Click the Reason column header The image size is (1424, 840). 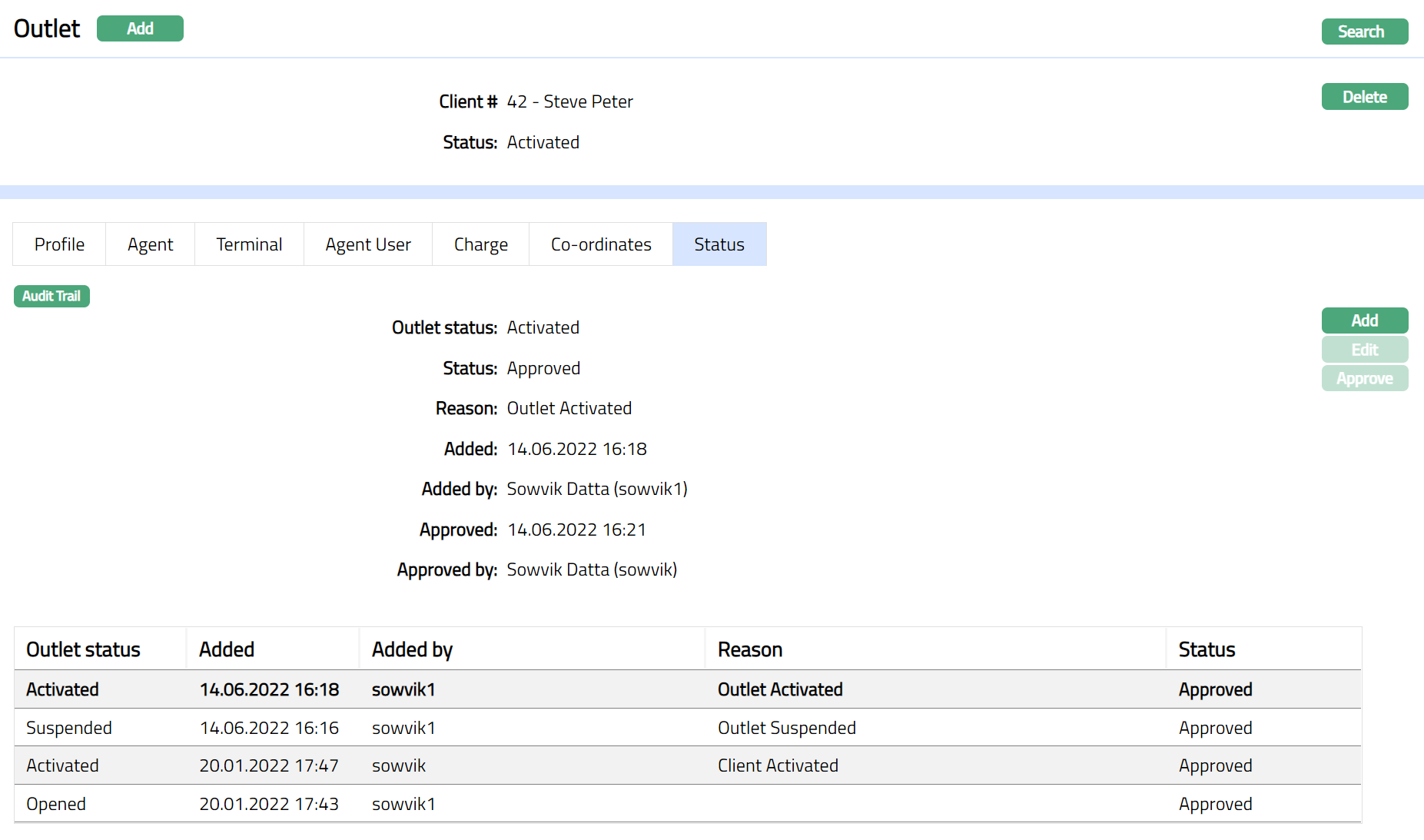click(749, 649)
